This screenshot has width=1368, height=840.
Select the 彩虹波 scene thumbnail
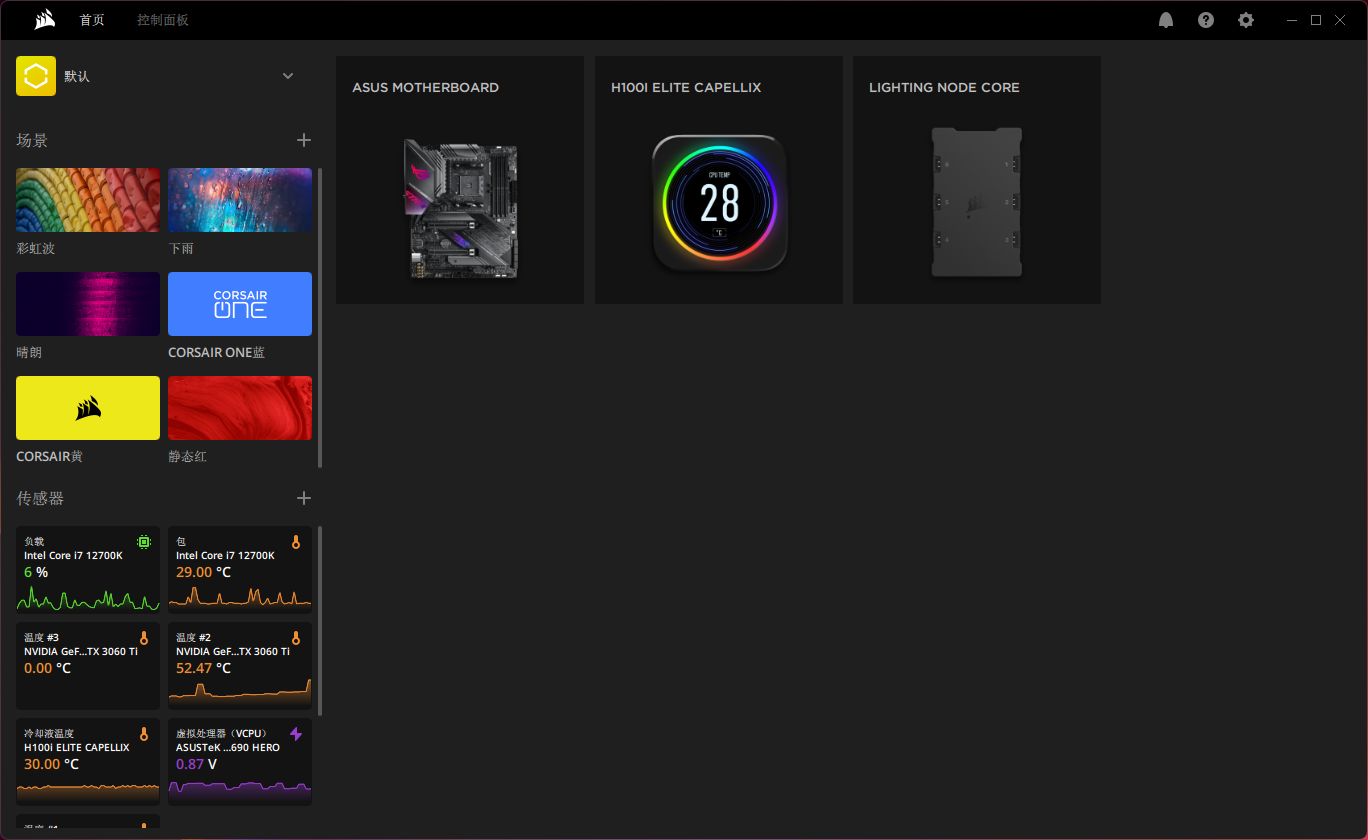click(x=88, y=200)
